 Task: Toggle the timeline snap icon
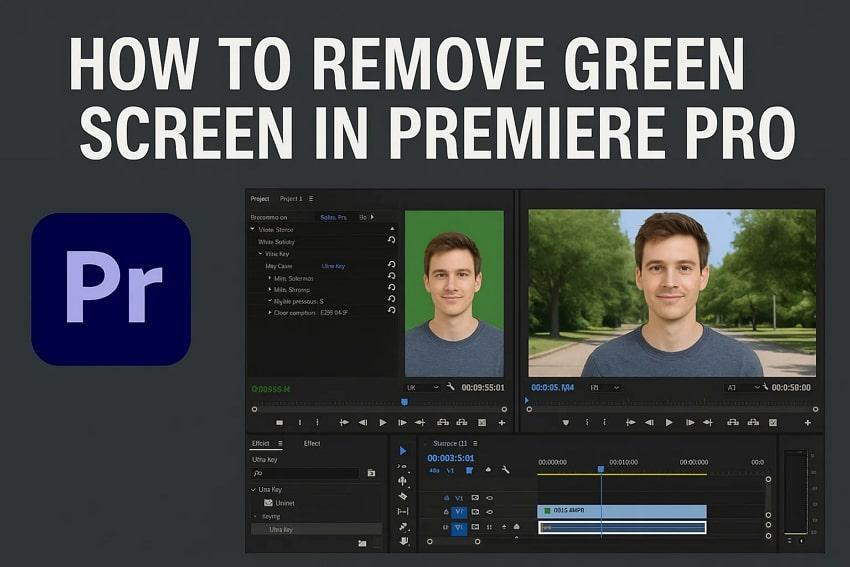[x=469, y=470]
